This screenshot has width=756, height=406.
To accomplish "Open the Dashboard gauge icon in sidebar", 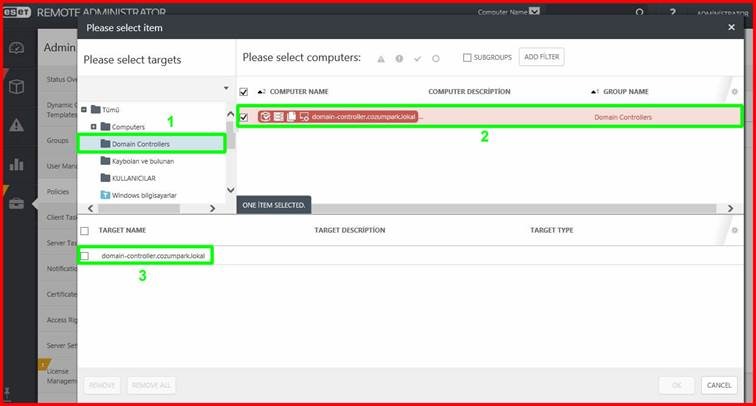I will pyautogui.click(x=16, y=48).
